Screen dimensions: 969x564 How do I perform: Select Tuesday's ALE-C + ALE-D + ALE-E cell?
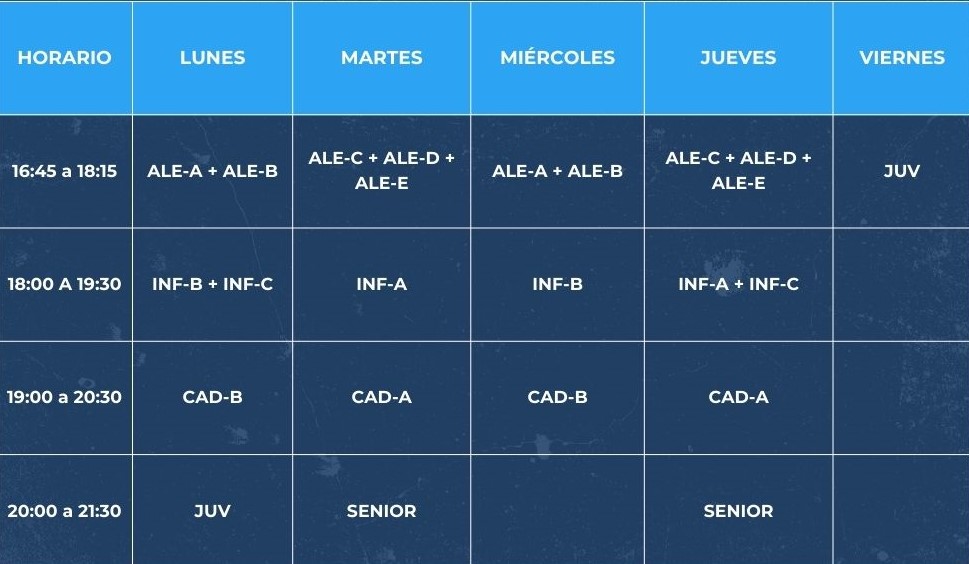tap(381, 171)
